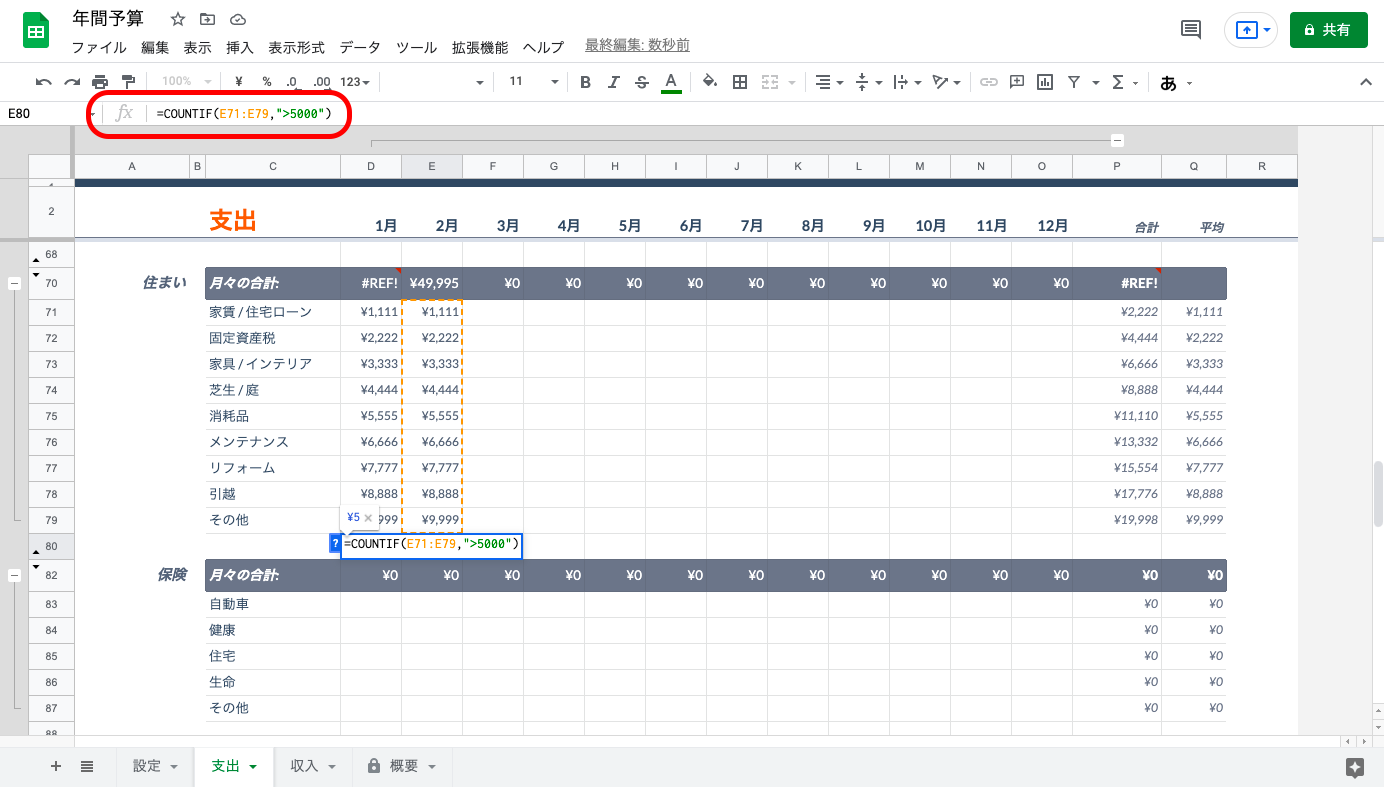The width and height of the screenshot is (1384, 787).
Task: Add a new sheet with plus
Action: [56, 766]
